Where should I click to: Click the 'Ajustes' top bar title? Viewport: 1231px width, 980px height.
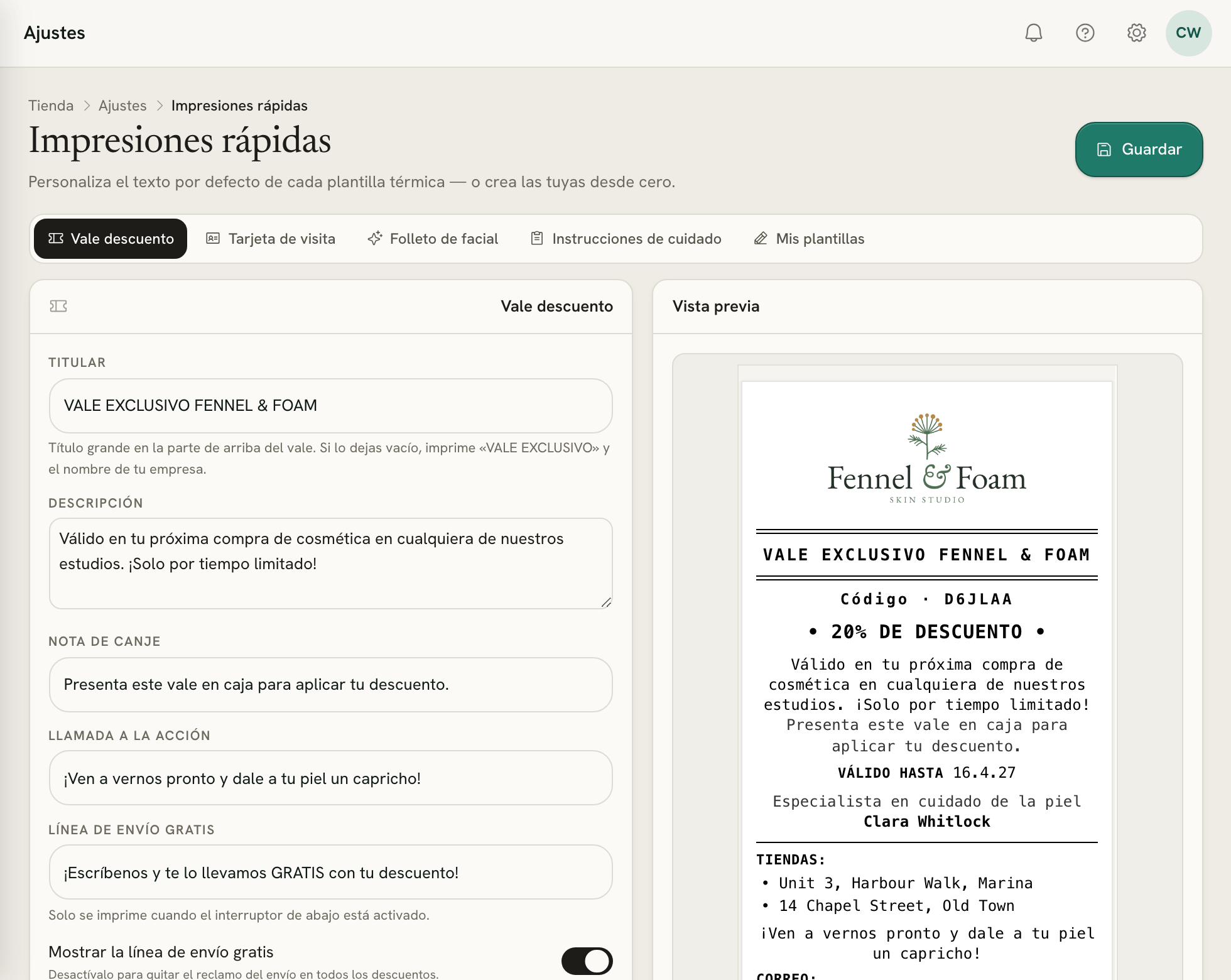click(x=55, y=33)
